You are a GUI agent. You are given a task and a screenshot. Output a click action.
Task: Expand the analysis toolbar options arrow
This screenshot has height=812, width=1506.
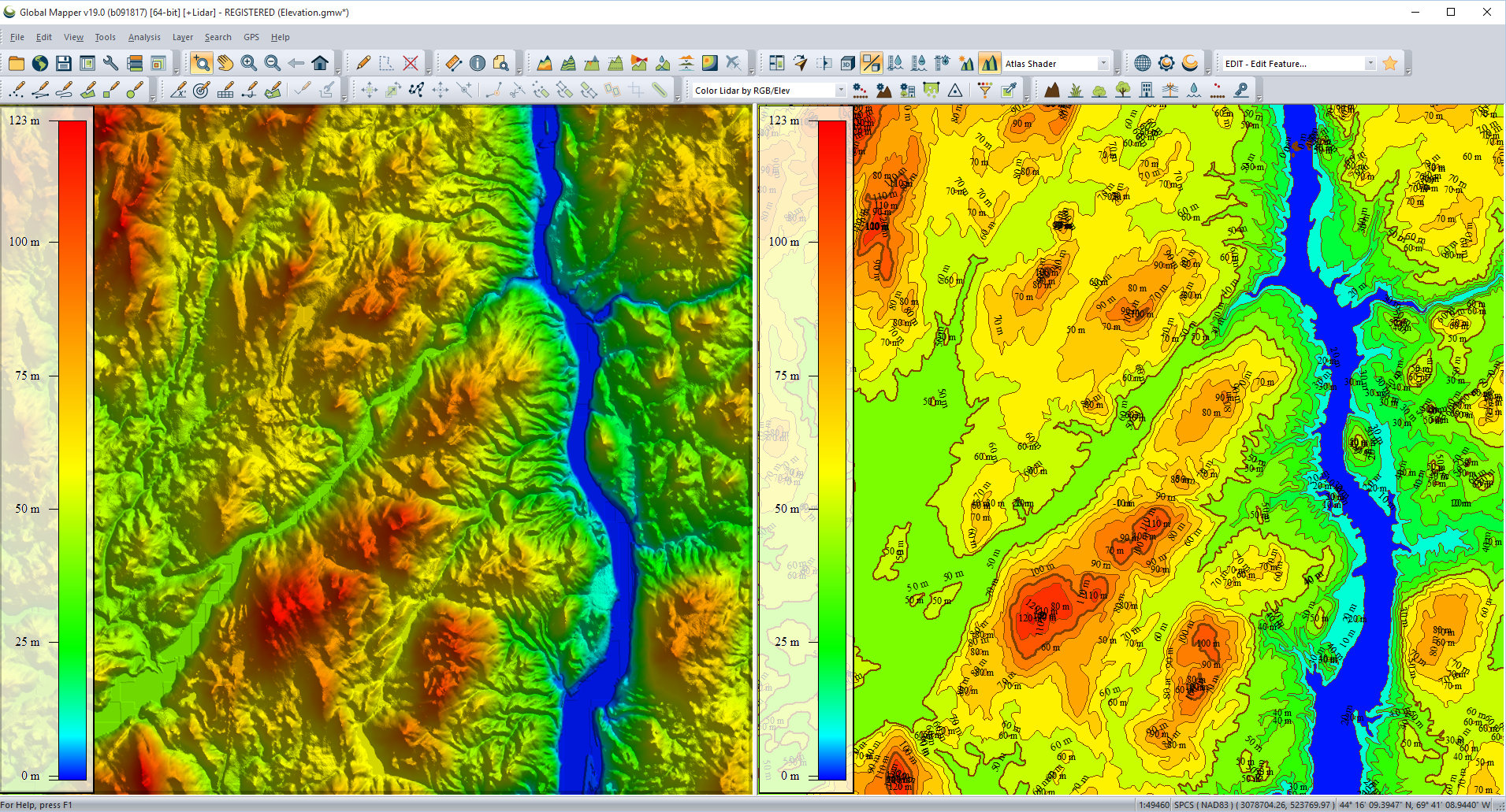[750, 72]
